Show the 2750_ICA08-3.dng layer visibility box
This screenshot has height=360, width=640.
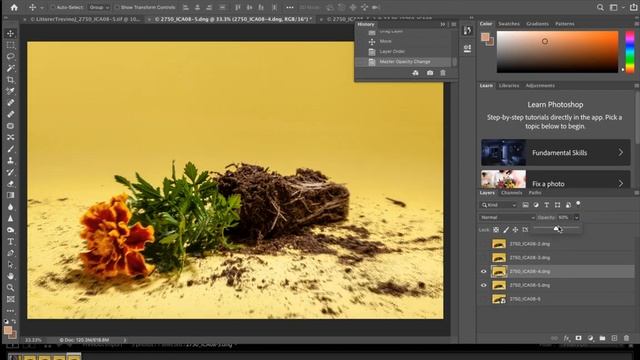point(484,258)
